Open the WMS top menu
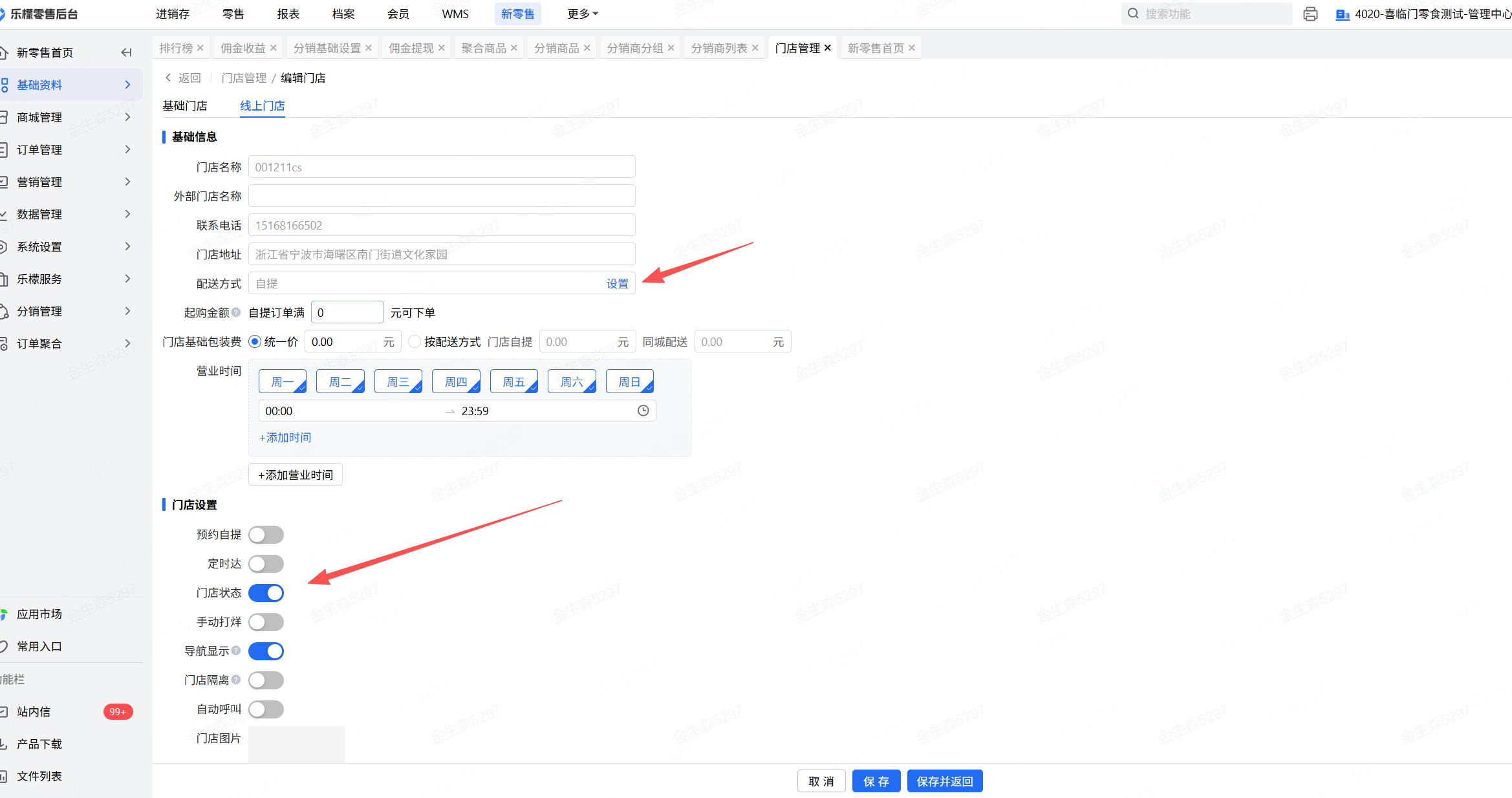 [455, 14]
